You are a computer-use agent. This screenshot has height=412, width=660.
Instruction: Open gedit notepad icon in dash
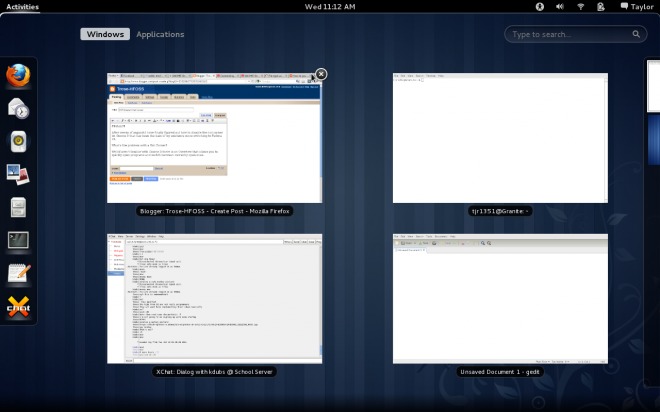pyautogui.click(x=19, y=273)
